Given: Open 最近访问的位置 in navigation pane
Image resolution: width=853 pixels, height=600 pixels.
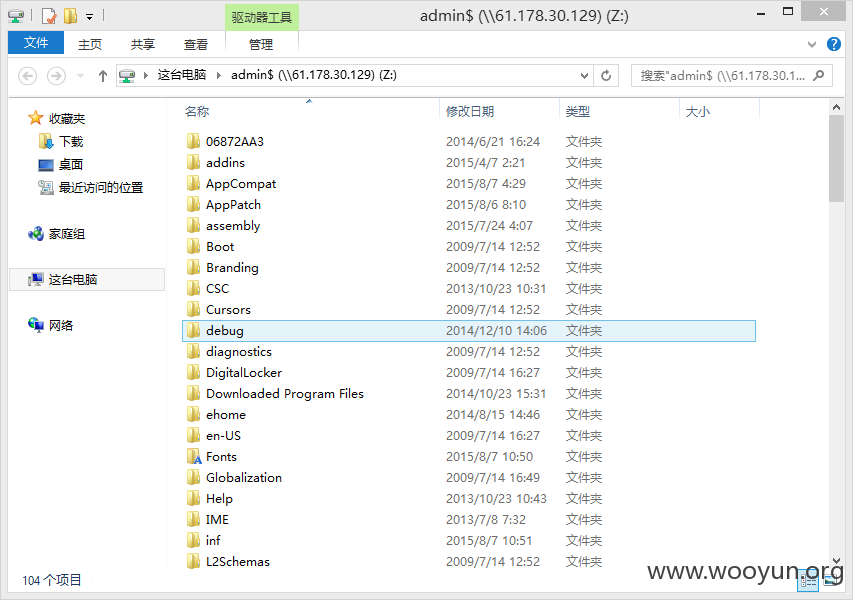Looking at the screenshot, I should 101,187.
